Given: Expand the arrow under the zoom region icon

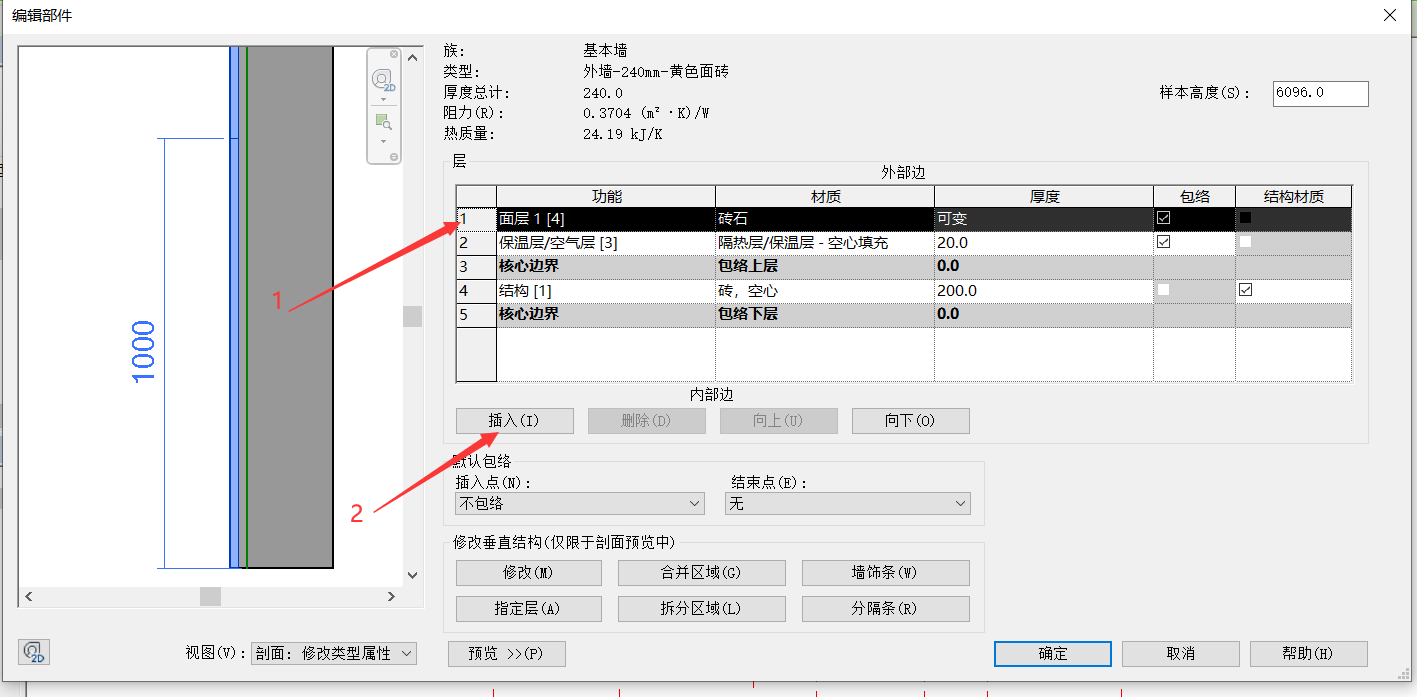Looking at the screenshot, I should (383, 141).
